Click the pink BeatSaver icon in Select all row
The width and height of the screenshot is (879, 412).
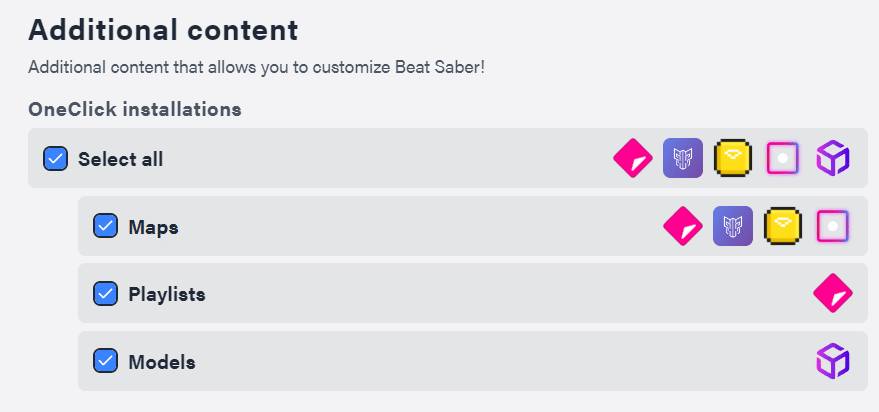632,158
